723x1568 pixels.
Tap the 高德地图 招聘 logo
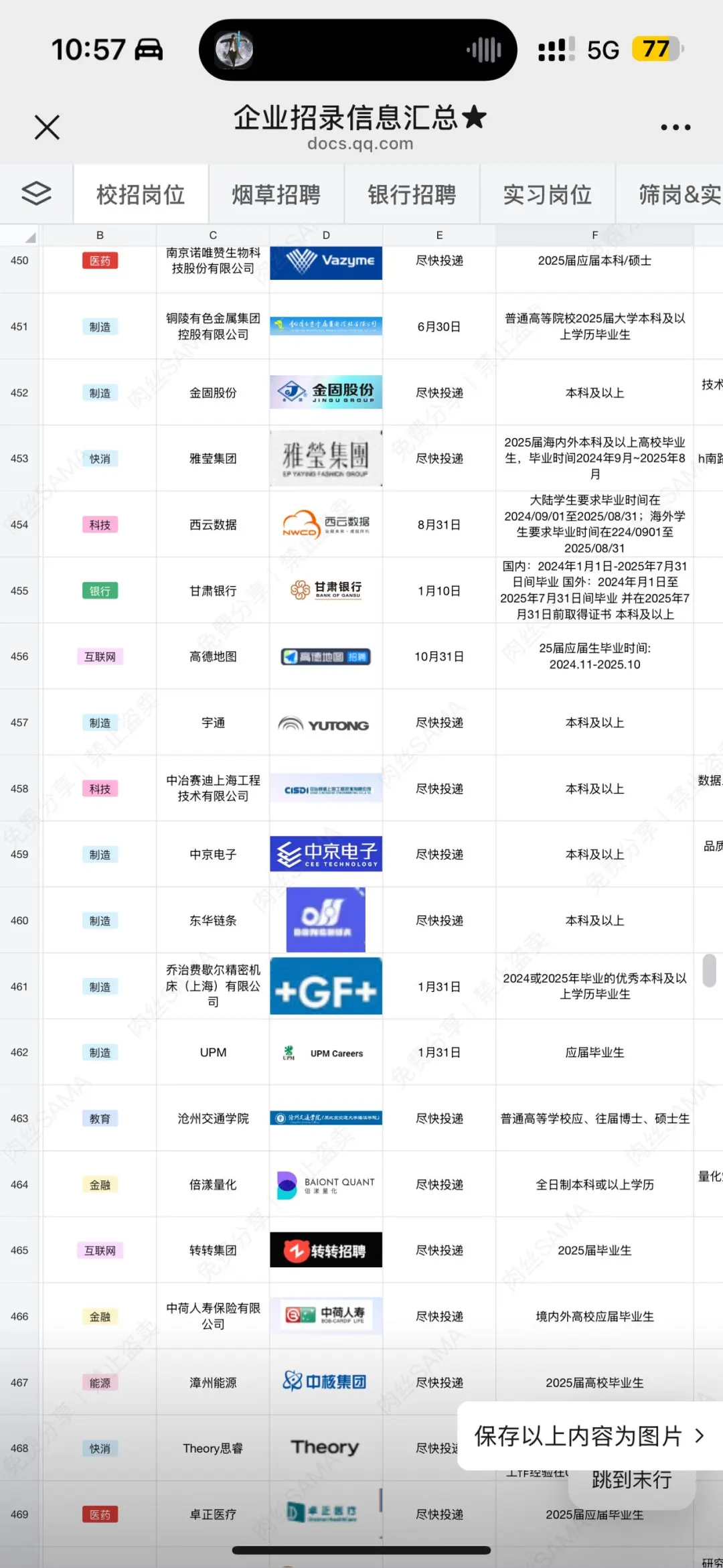pos(326,656)
